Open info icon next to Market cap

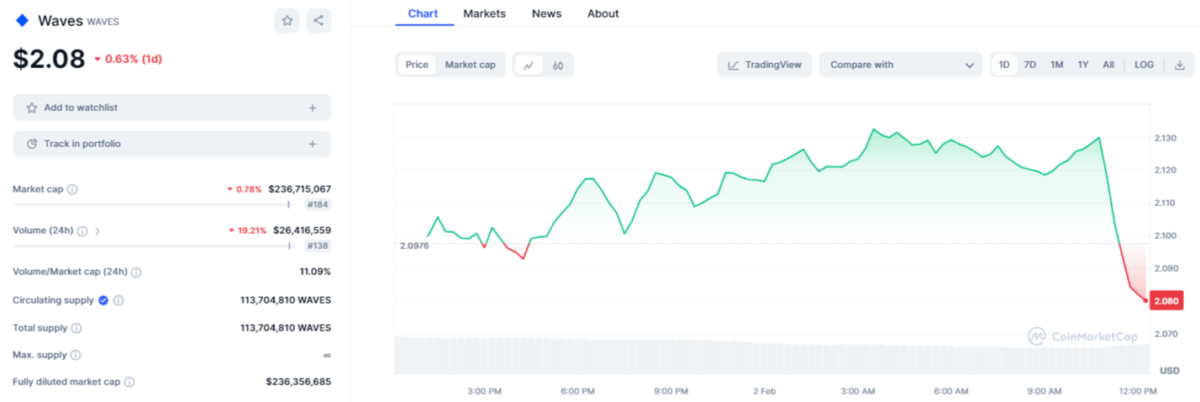[72, 189]
